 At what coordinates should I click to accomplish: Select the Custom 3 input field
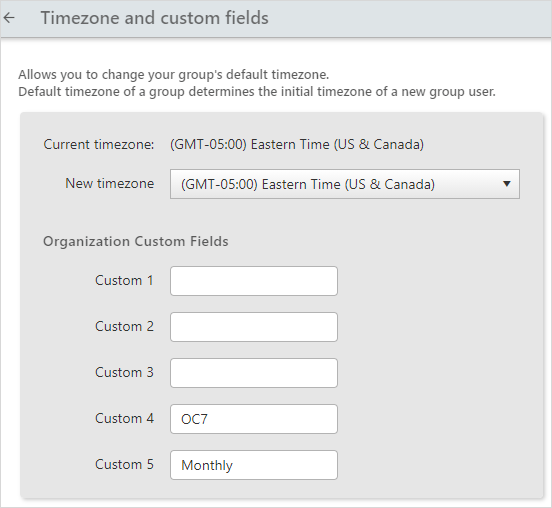(x=254, y=373)
